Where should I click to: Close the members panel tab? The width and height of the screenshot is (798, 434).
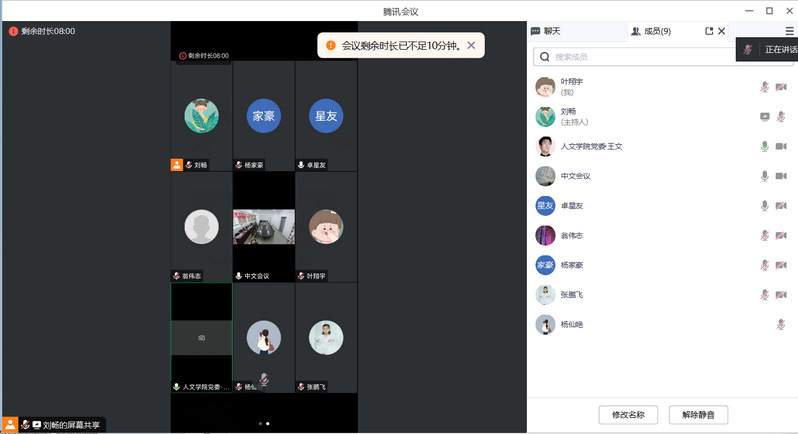[723, 32]
